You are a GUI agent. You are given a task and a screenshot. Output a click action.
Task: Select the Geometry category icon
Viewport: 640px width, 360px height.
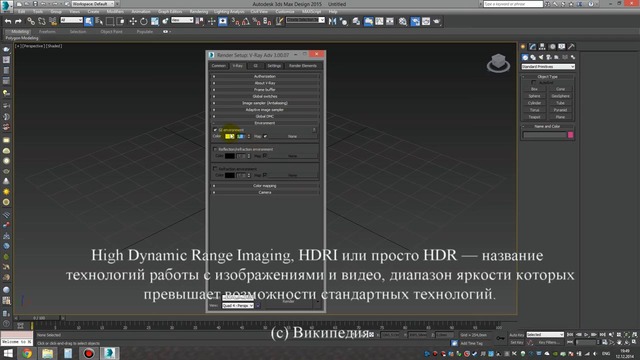(x=525, y=57)
